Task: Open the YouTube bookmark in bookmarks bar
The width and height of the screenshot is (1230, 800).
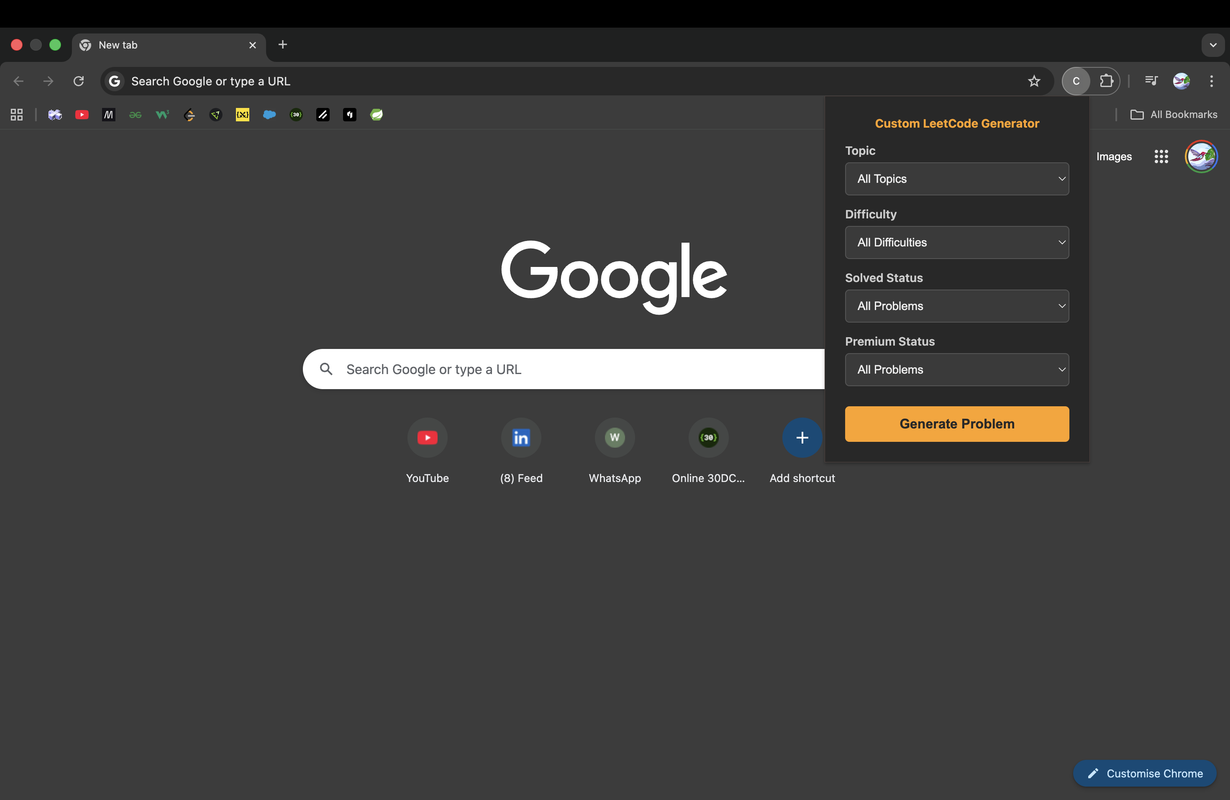Action: [x=82, y=115]
